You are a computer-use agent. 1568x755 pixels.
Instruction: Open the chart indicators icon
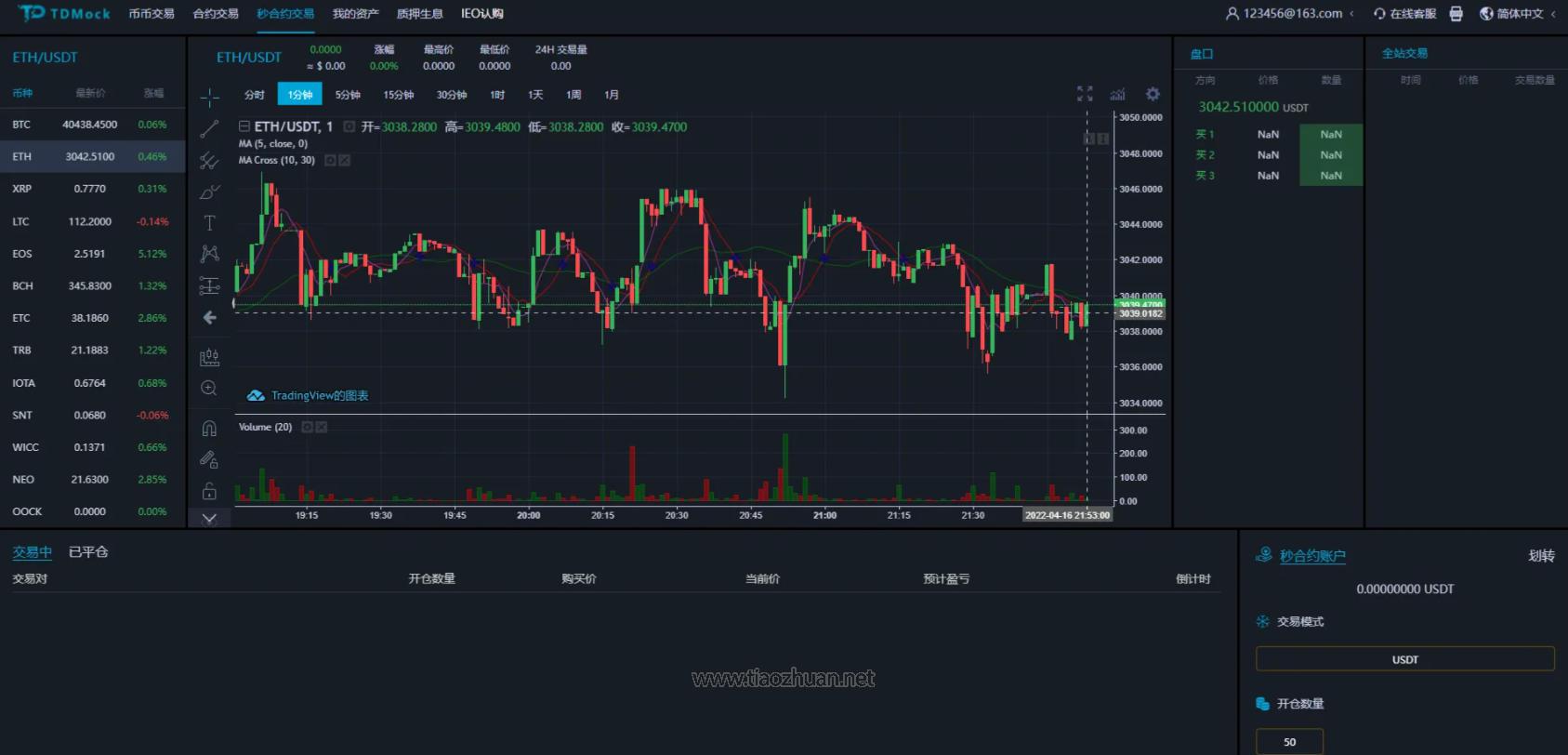[x=1118, y=94]
